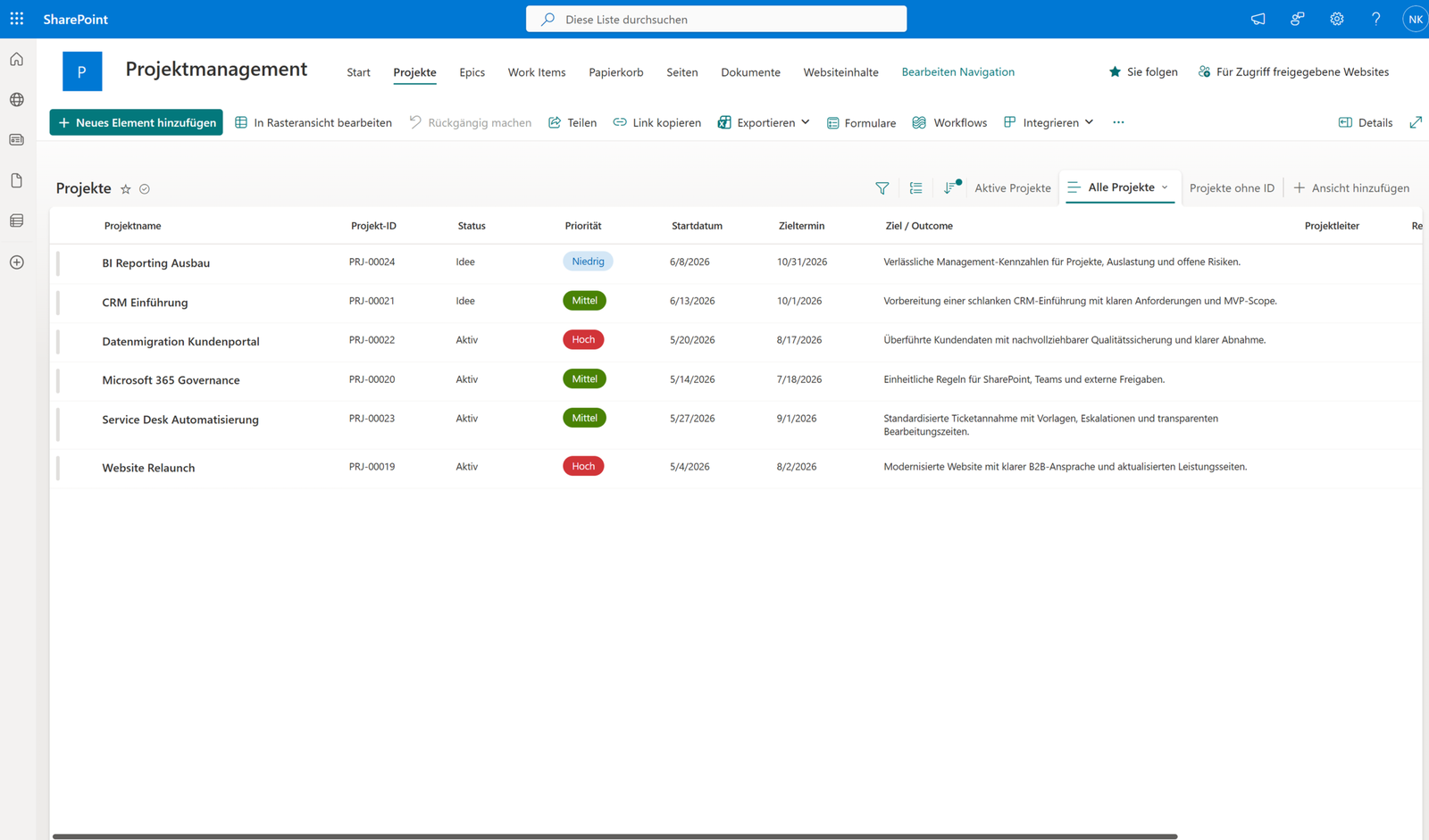Click Neues Element hinzufügen button

point(137,122)
